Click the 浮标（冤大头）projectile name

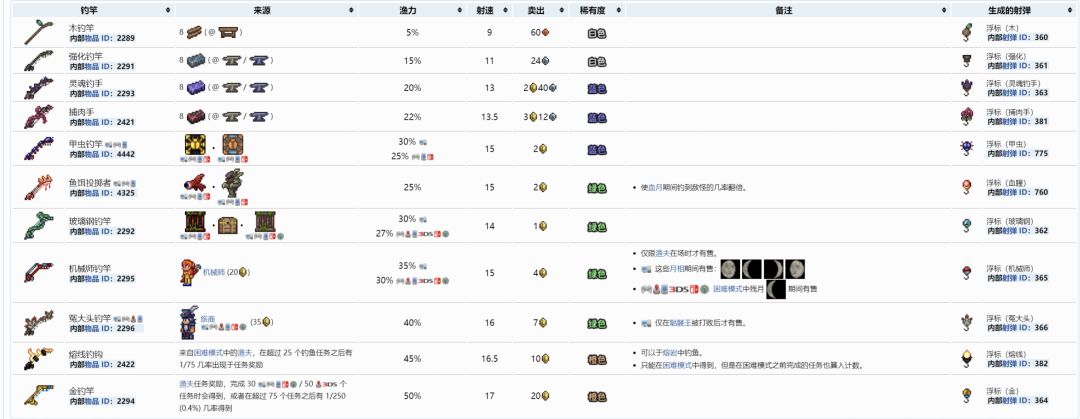[1012, 318]
